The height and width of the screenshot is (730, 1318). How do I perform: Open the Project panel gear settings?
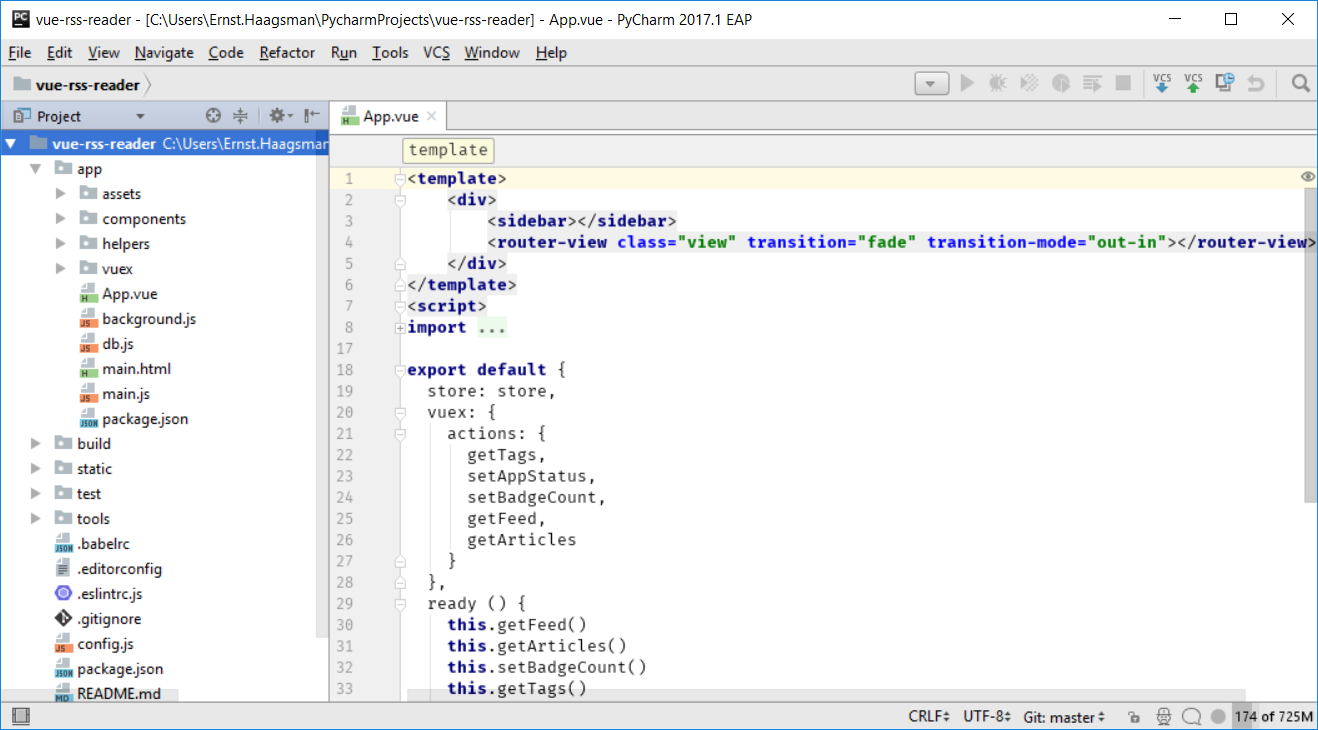[x=277, y=116]
